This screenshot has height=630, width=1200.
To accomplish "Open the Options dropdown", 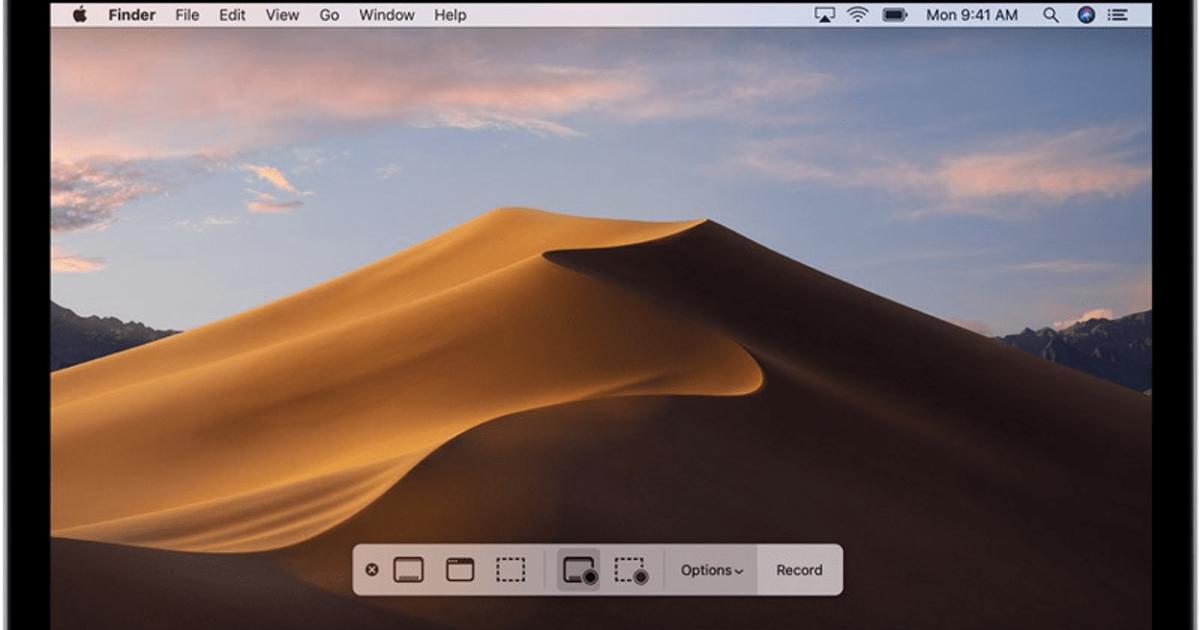I will (x=710, y=570).
